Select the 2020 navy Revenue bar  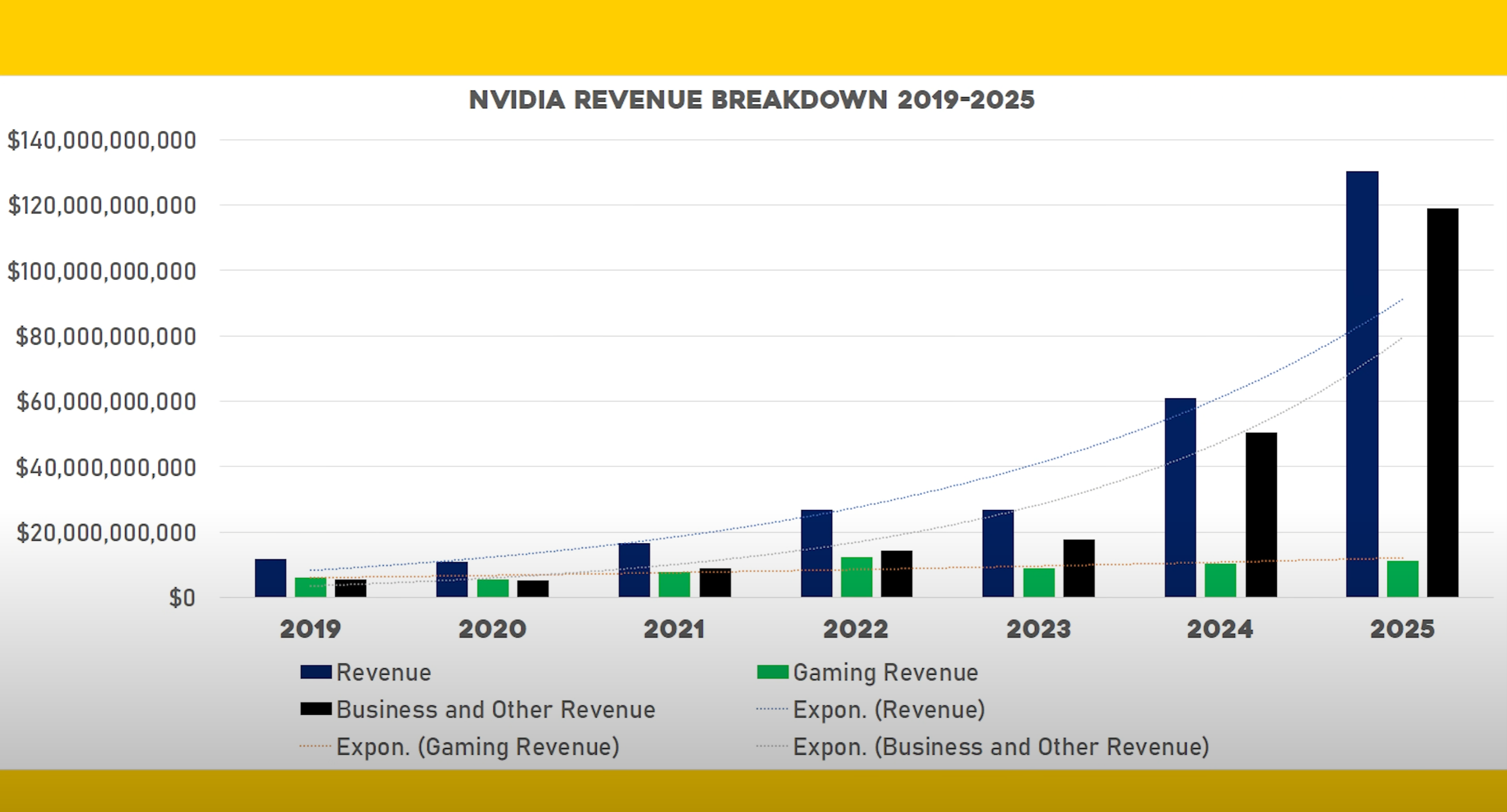pos(452,579)
